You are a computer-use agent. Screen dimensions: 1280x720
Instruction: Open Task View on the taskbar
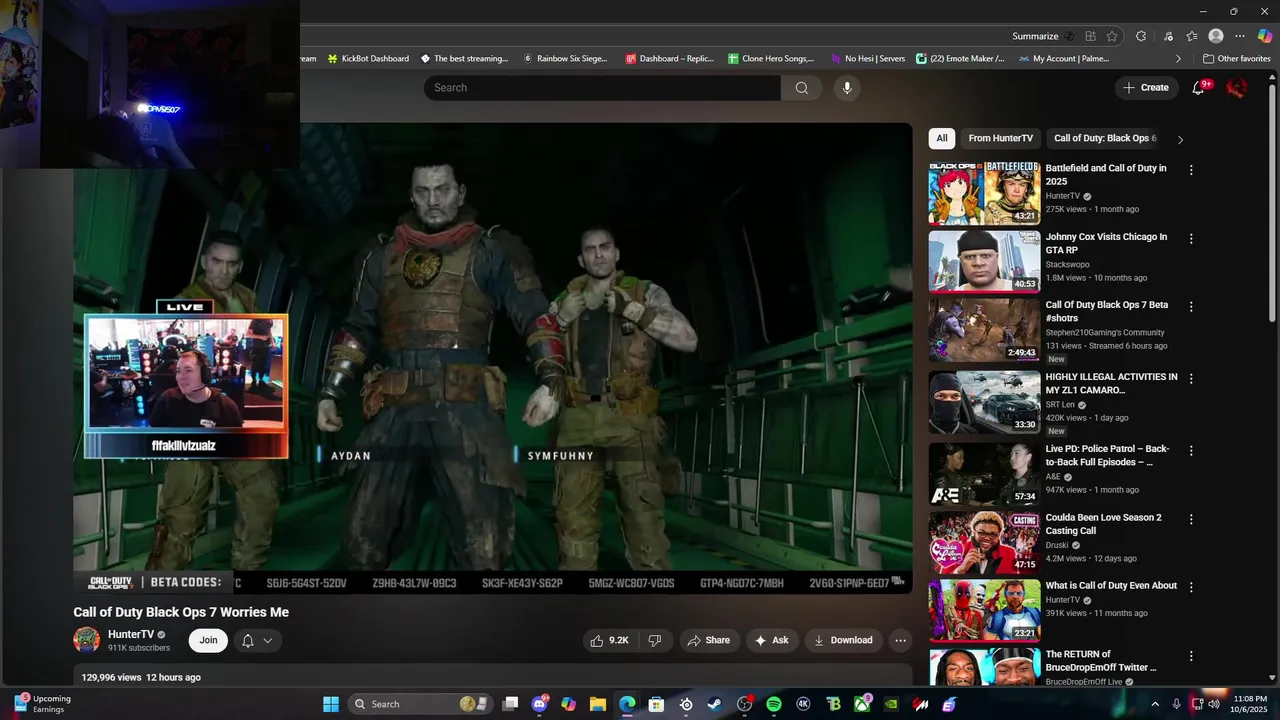(x=510, y=704)
